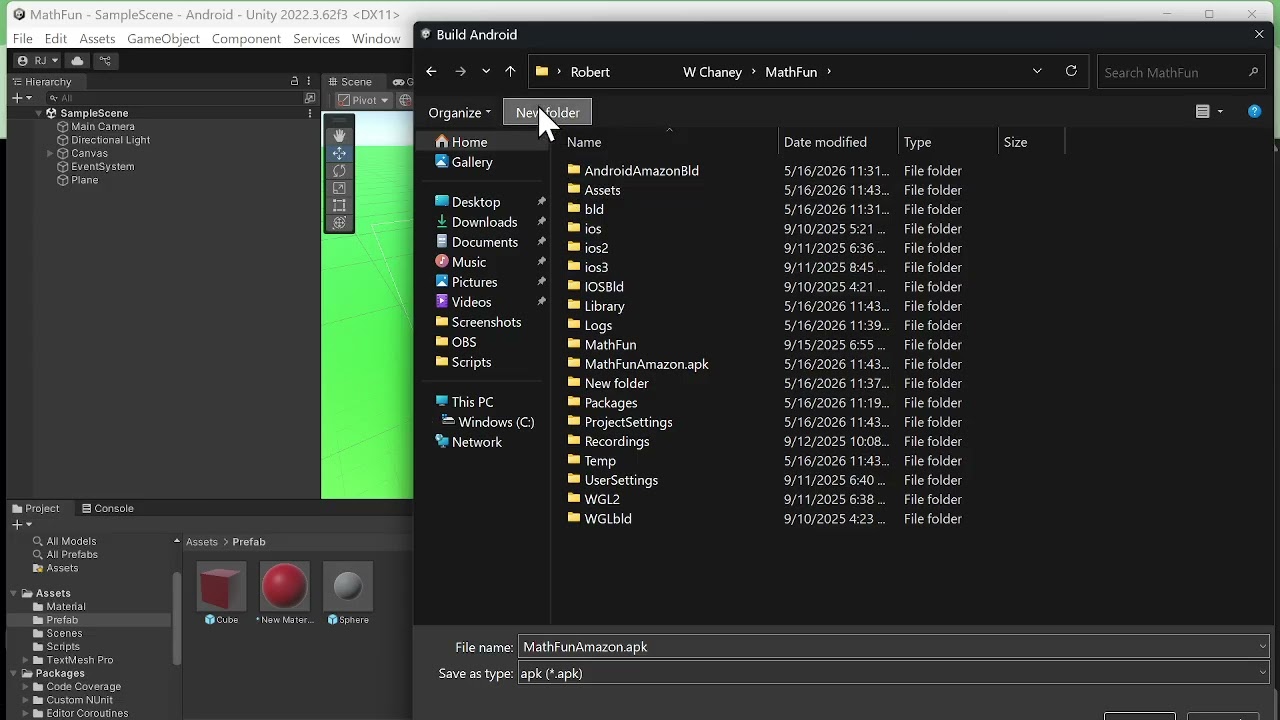Open RJ account dropdown

coord(36,61)
